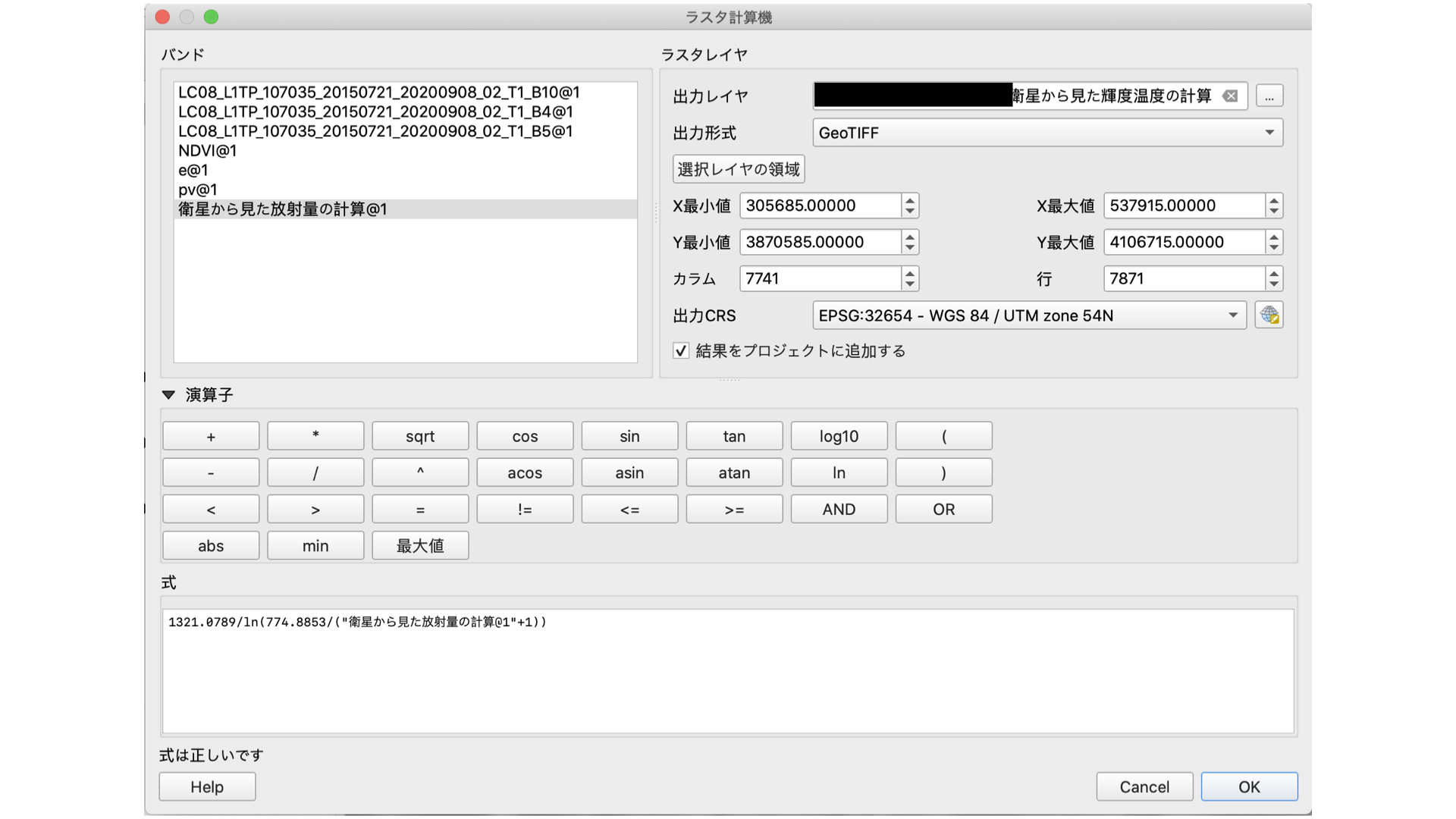Click inside the 式 expression editor

(x=728, y=671)
